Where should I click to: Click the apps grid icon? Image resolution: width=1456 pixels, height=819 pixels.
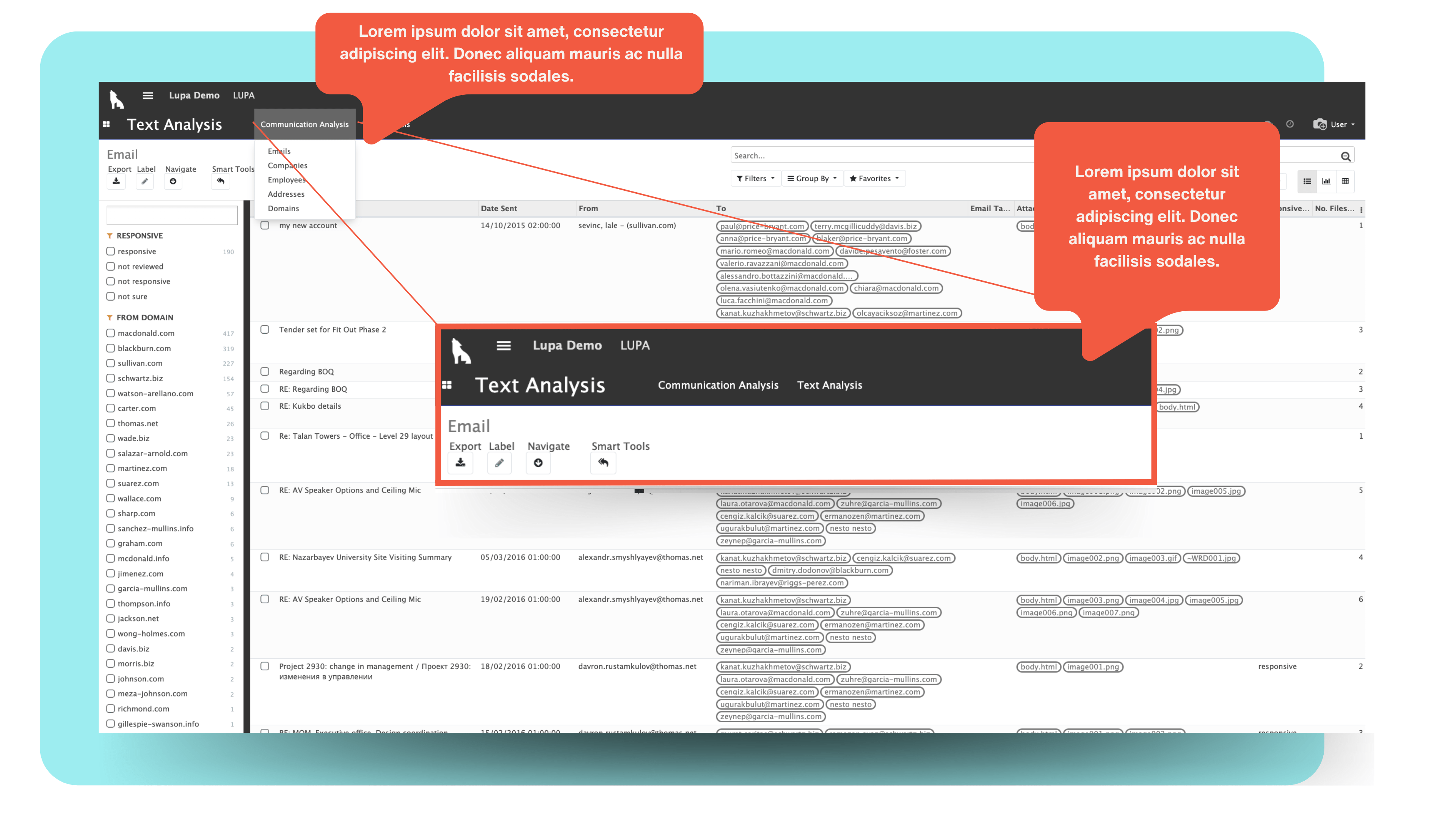tap(106, 124)
